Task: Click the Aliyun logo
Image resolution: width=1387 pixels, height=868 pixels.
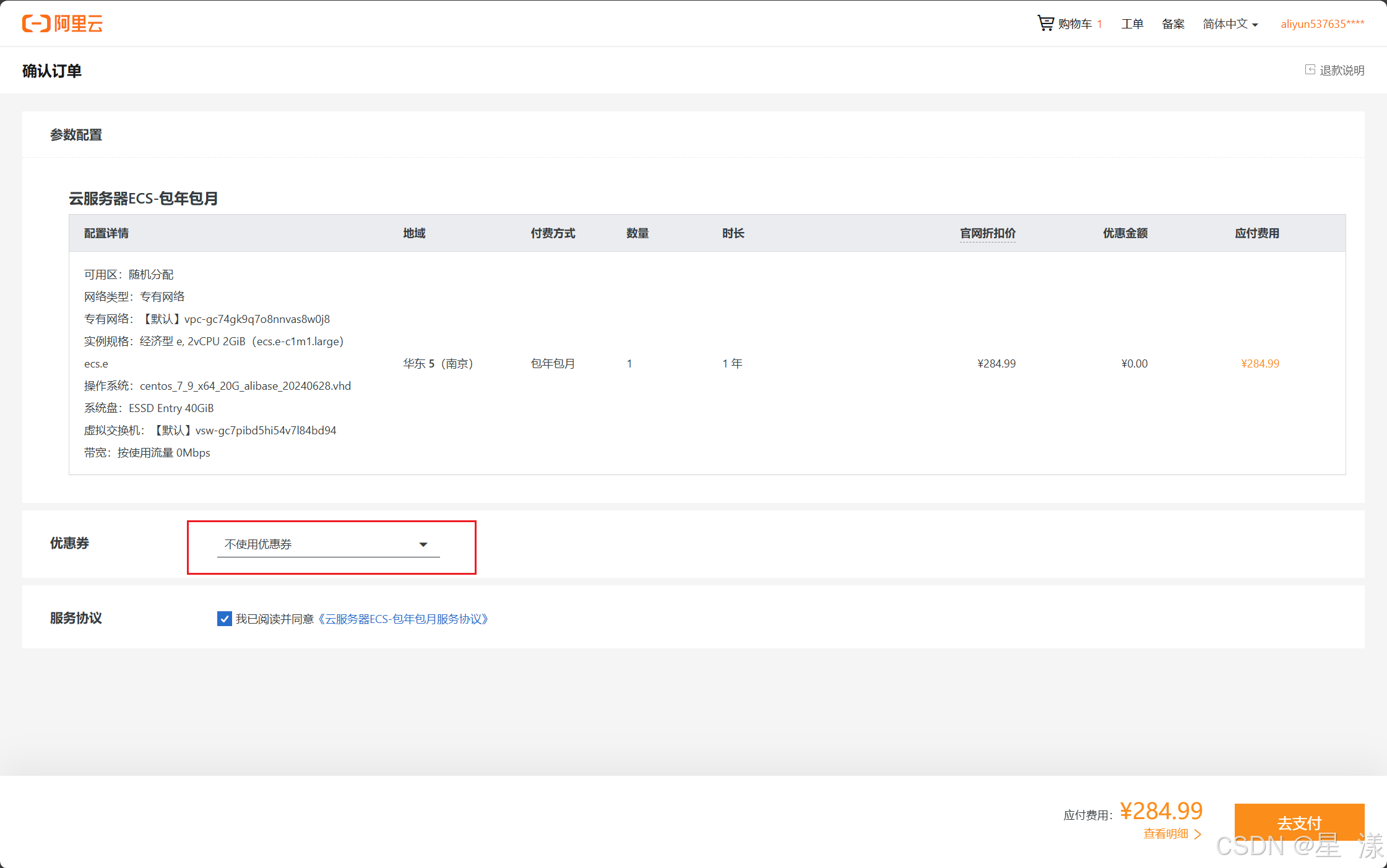Action: 63,24
